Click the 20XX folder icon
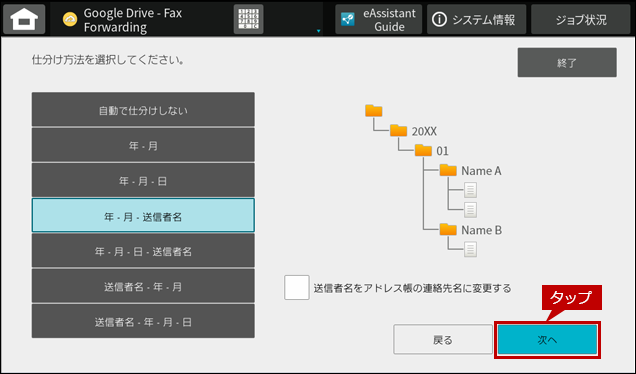 click(x=398, y=130)
